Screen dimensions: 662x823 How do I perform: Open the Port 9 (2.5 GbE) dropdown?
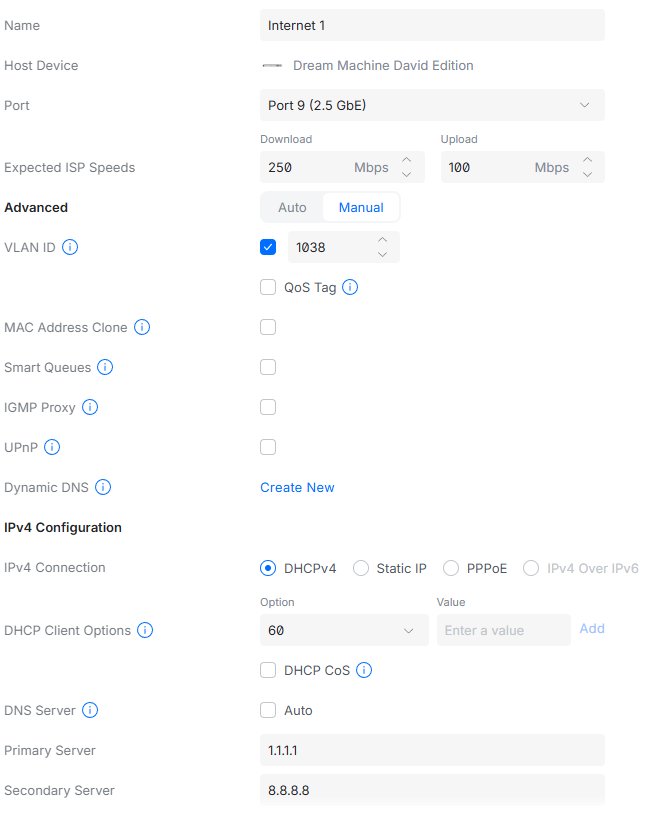click(432, 105)
